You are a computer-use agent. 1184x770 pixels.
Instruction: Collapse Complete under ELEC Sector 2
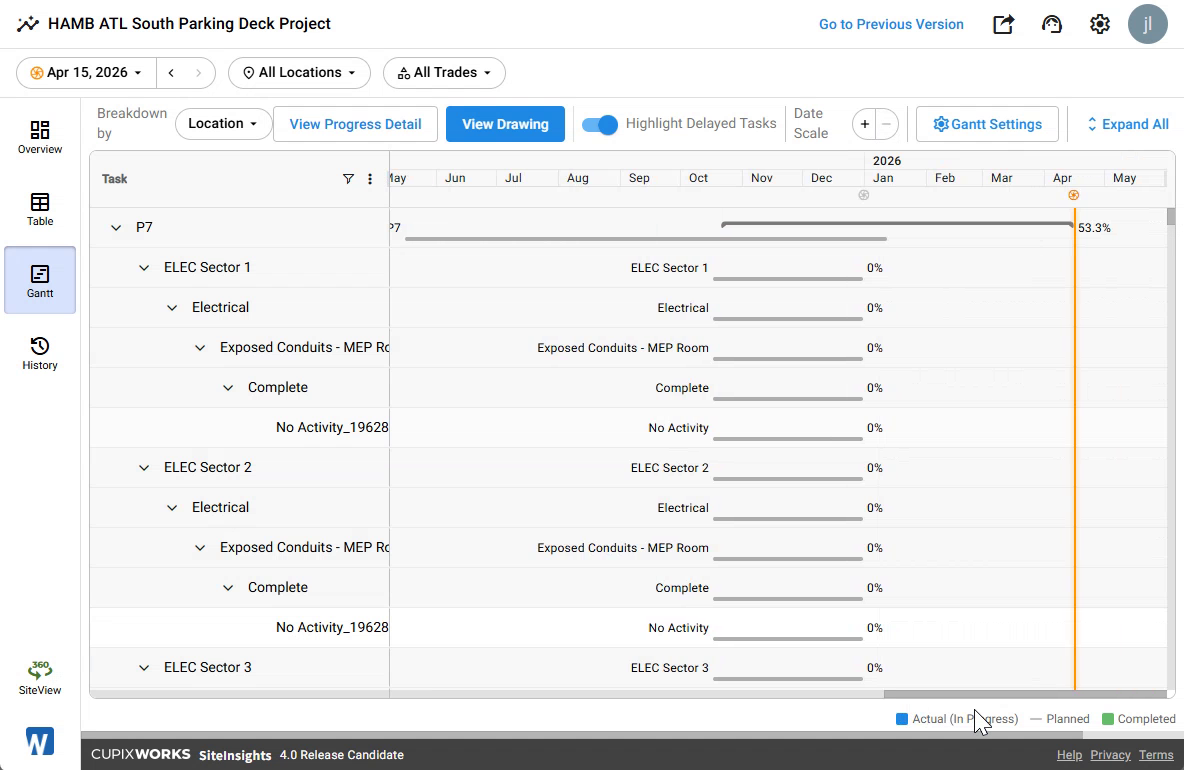[x=227, y=587]
